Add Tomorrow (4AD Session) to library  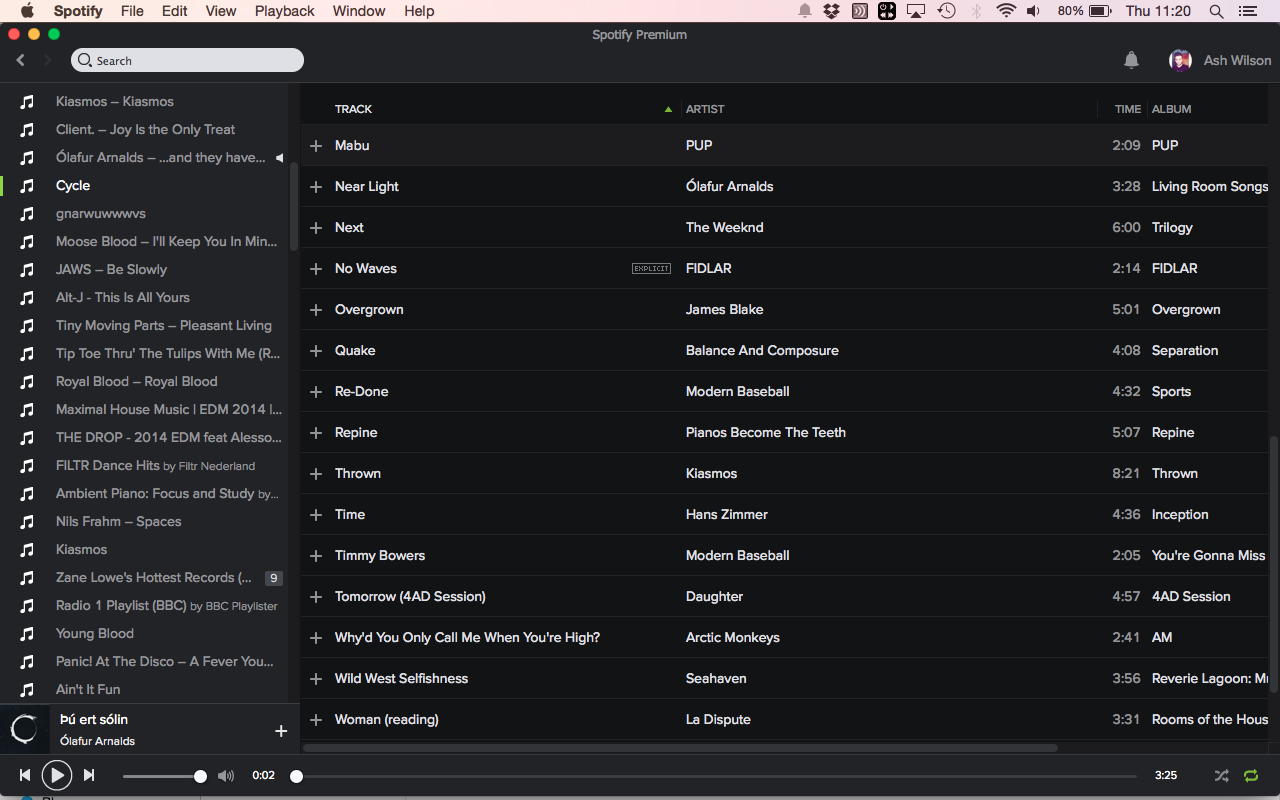pyautogui.click(x=316, y=597)
